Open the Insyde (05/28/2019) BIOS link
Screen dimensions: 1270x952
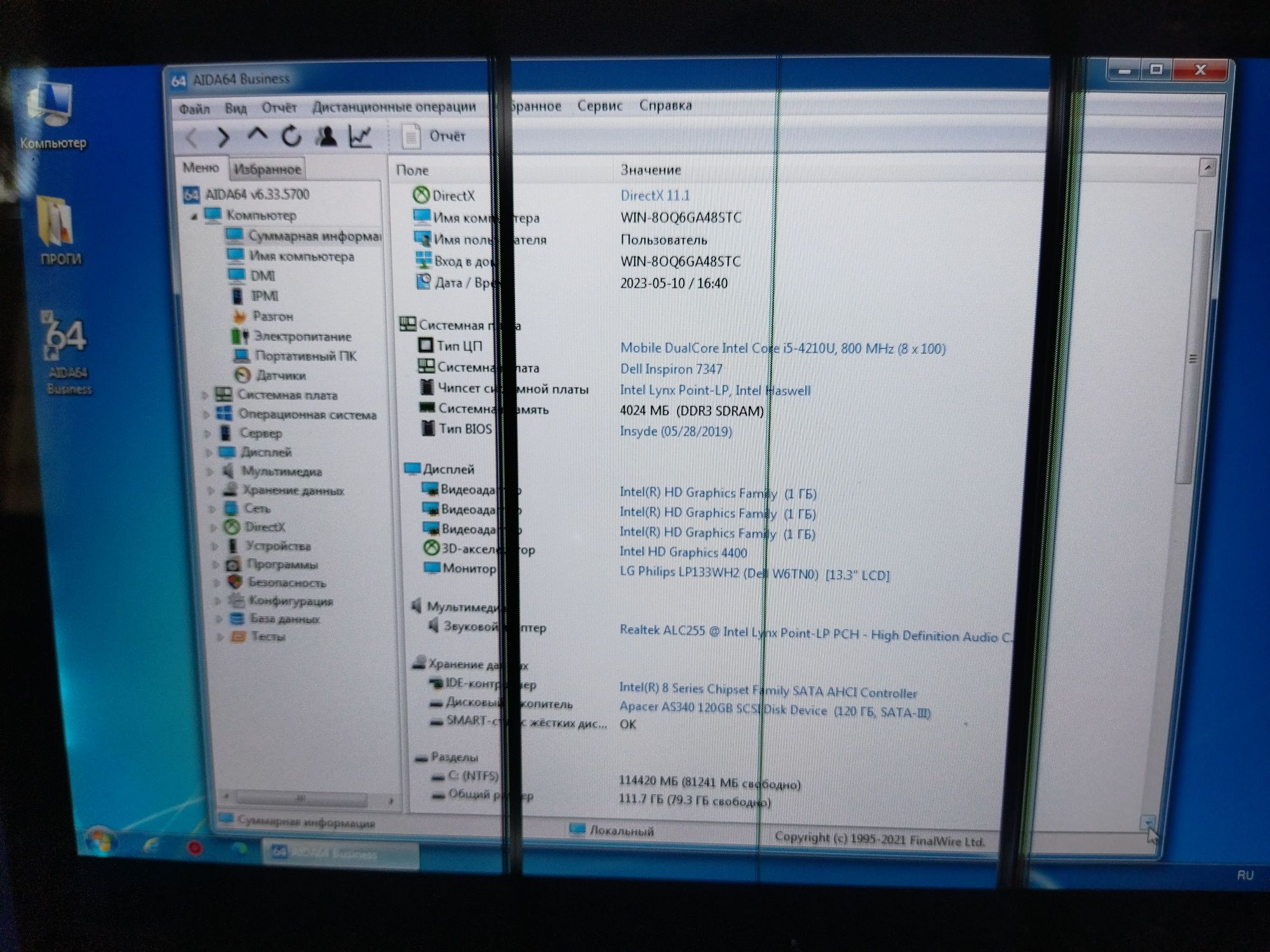676,432
